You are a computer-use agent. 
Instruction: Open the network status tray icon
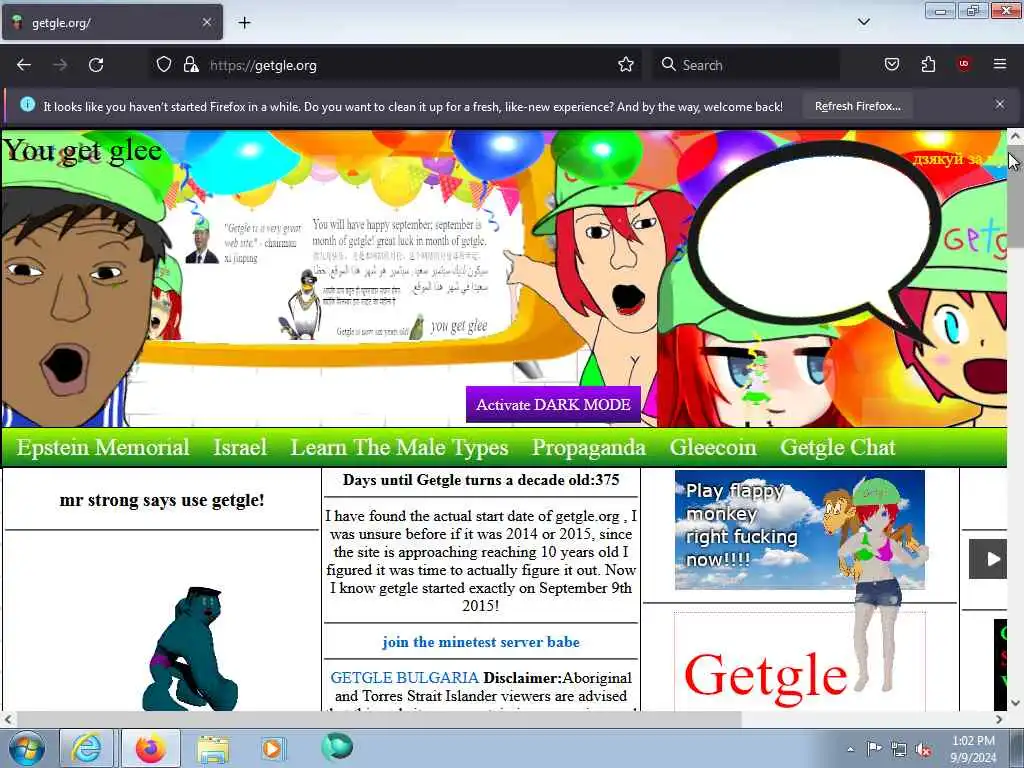tap(899, 750)
